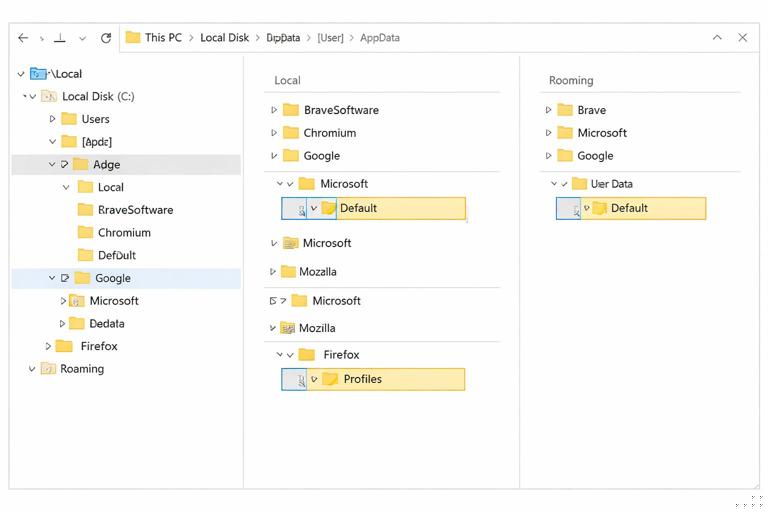Screen dimensions: 768x512
Task: Click the Roaming folder icon in tree
Action: point(48,368)
